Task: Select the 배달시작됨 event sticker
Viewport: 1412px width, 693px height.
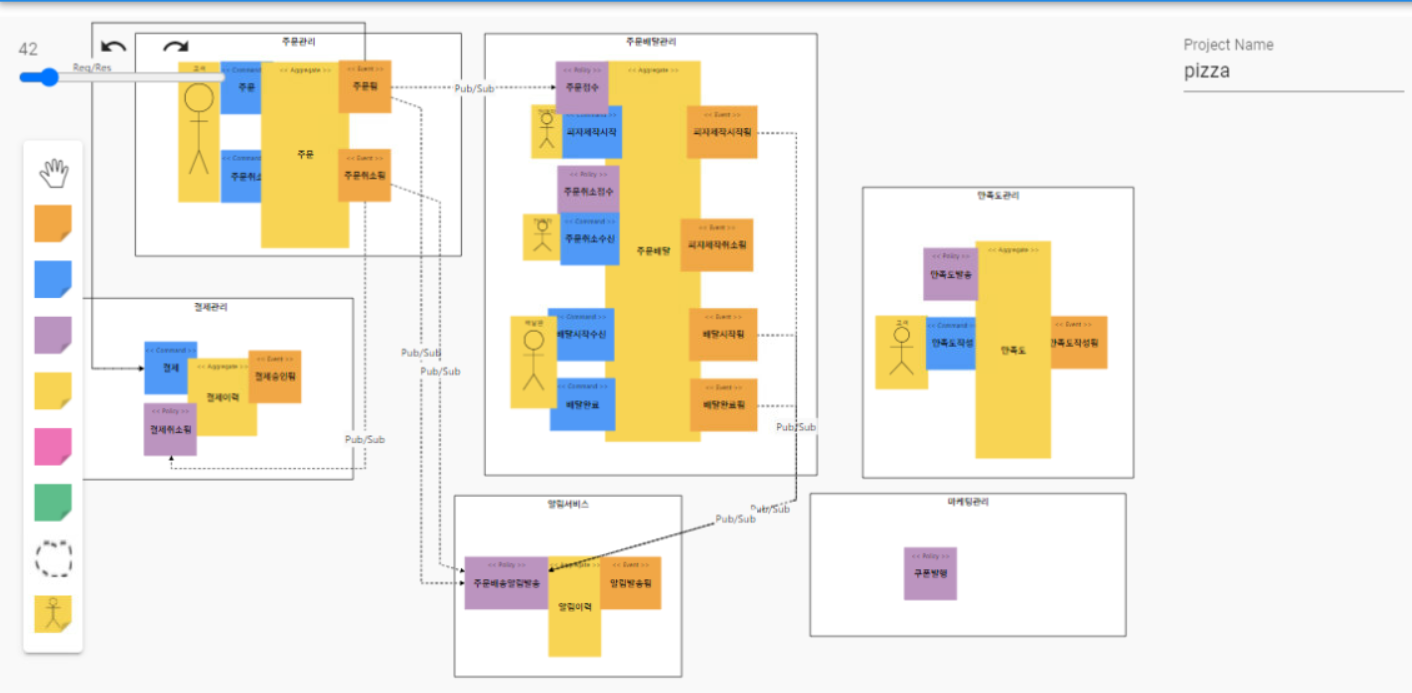Action: (723, 334)
